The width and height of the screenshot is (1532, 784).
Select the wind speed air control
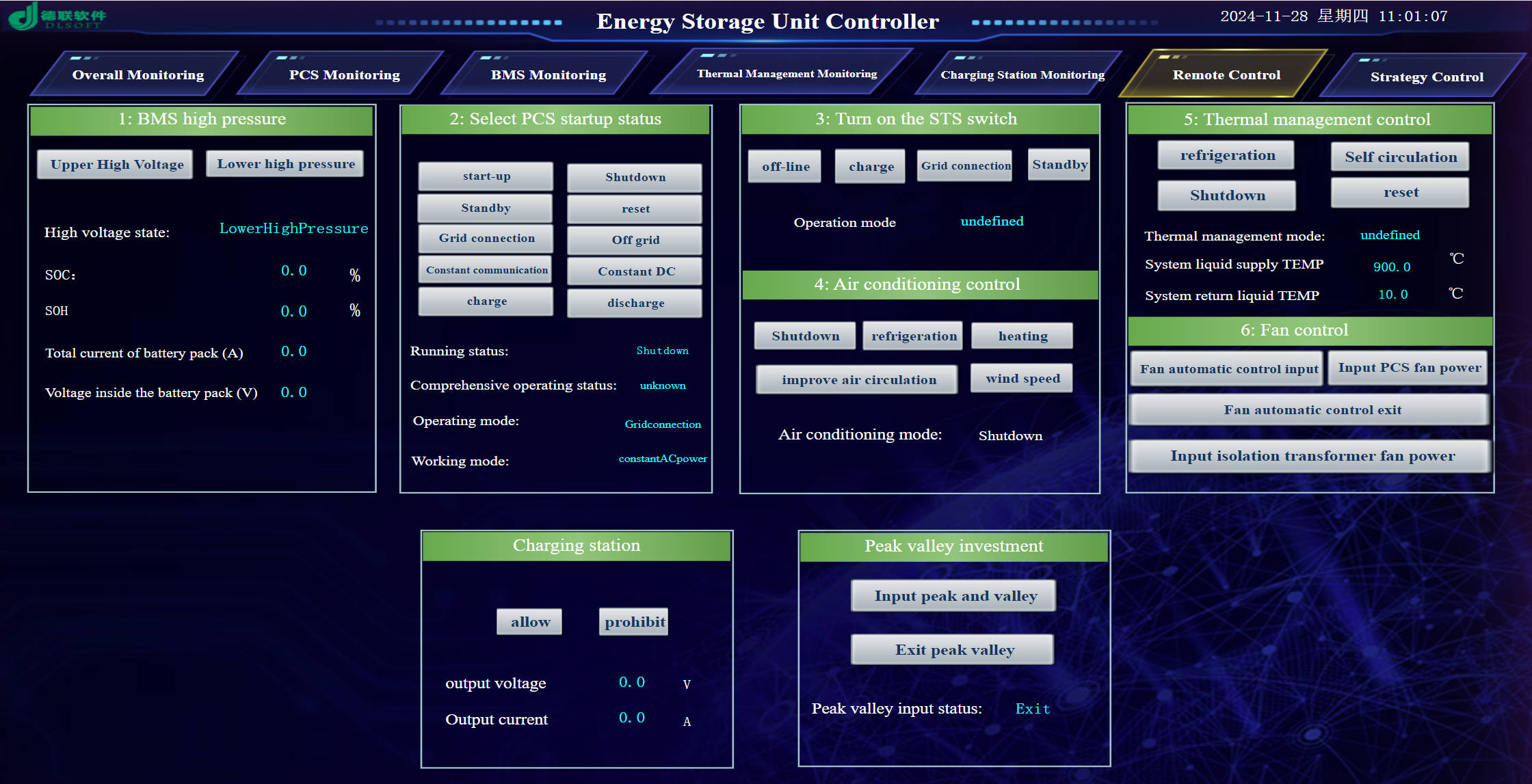point(1021,379)
